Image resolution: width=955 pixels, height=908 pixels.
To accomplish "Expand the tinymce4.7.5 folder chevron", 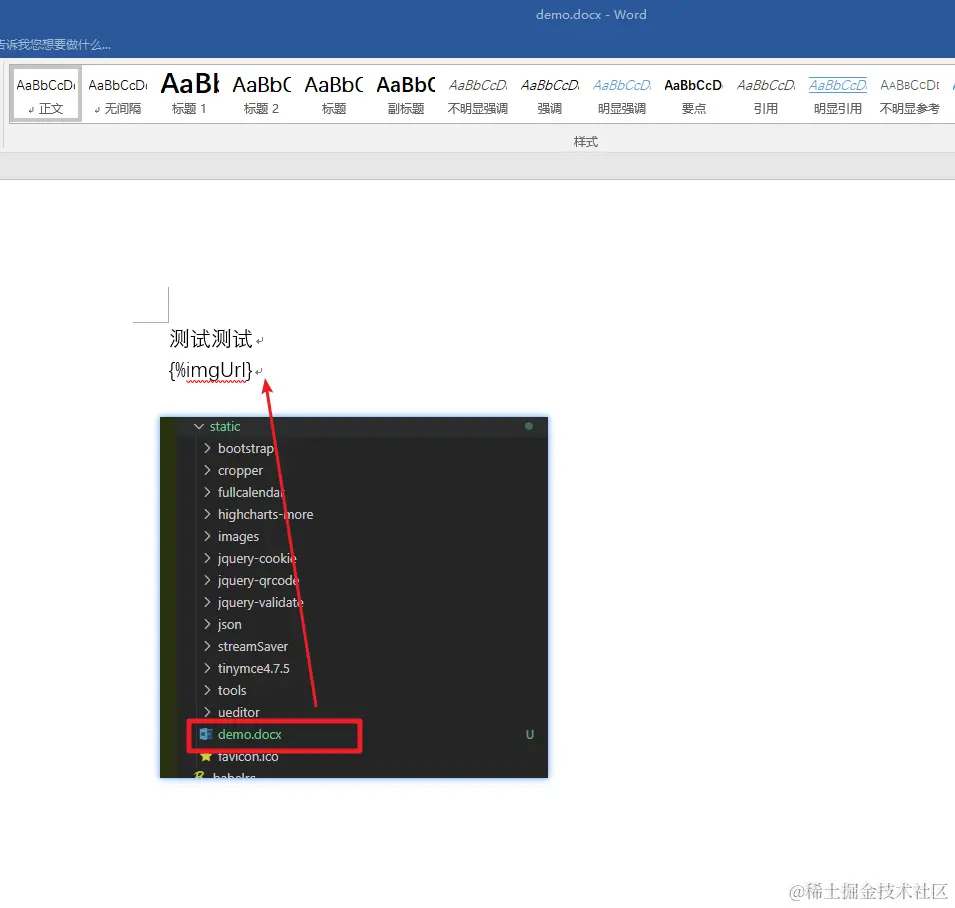I will tap(207, 668).
